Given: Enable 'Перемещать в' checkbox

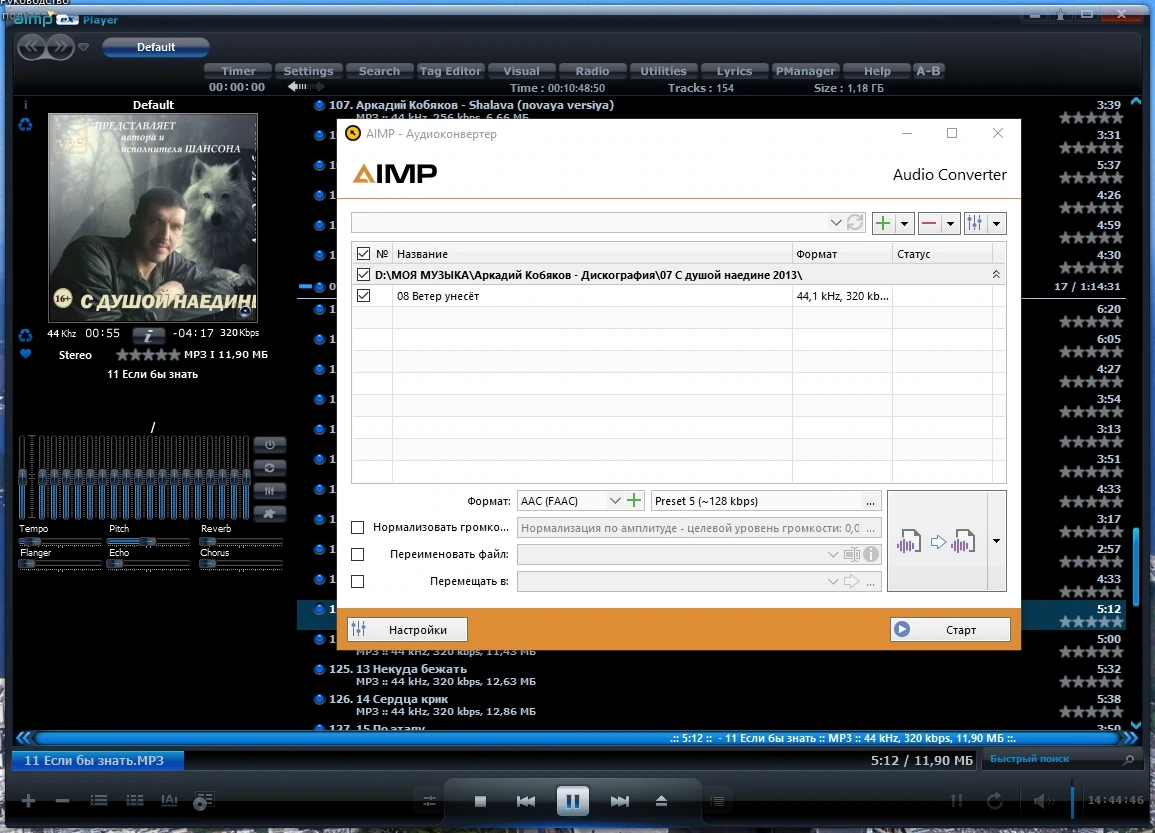Looking at the screenshot, I should tap(358, 582).
